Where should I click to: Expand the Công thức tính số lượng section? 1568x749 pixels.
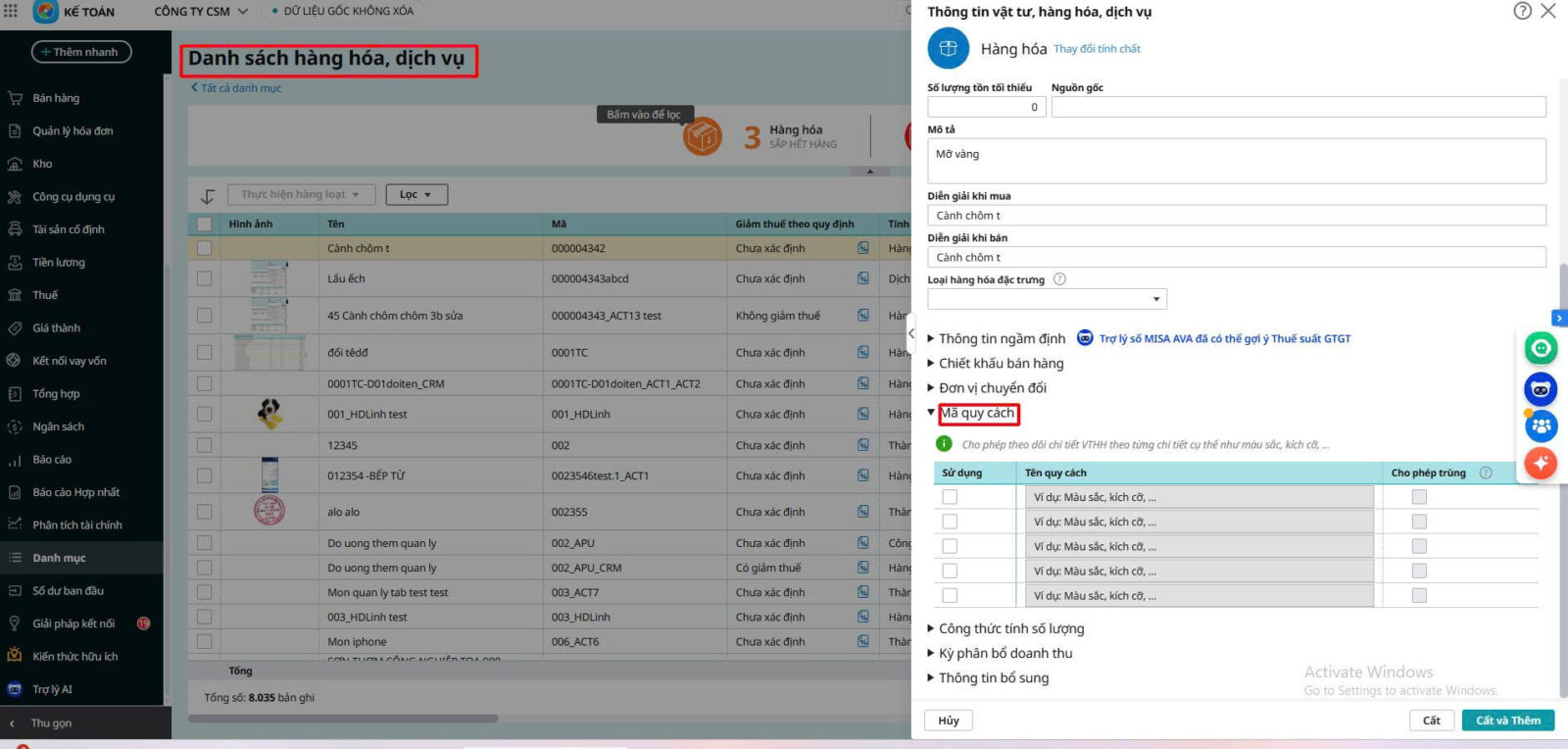1010,628
